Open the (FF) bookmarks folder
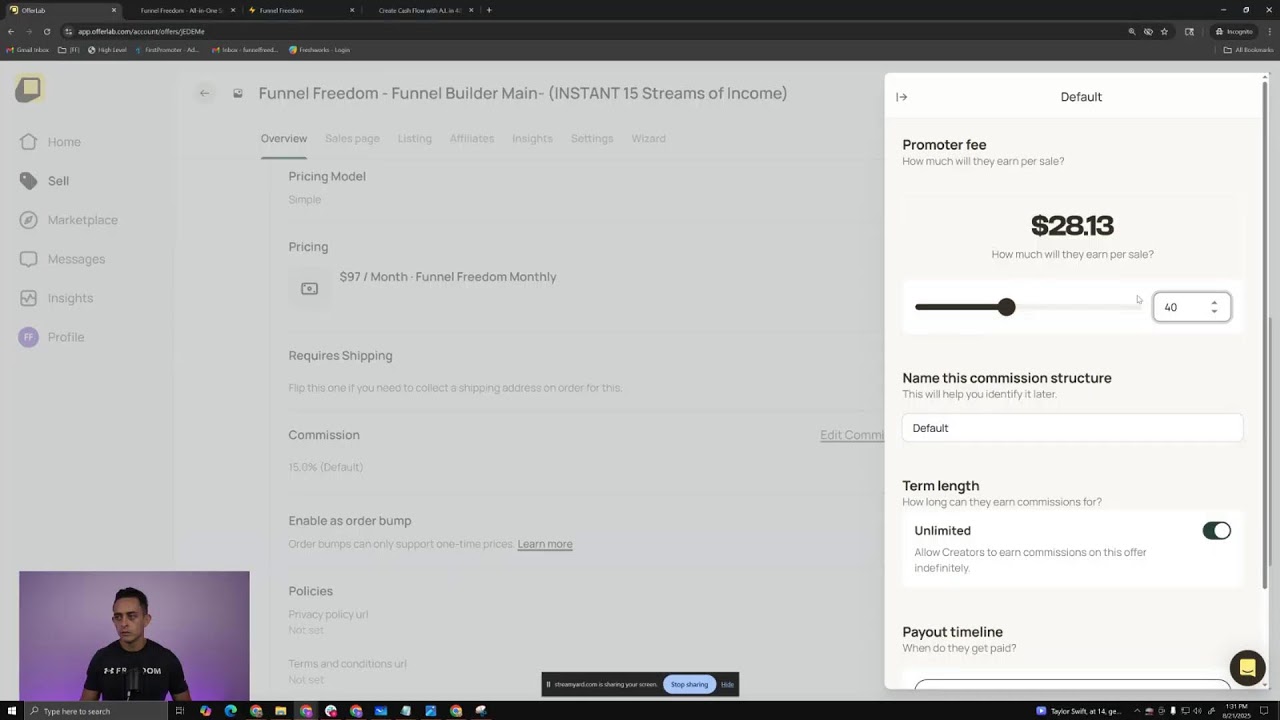Image resolution: width=1280 pixels, height=720 pixels. pos(69,50)
